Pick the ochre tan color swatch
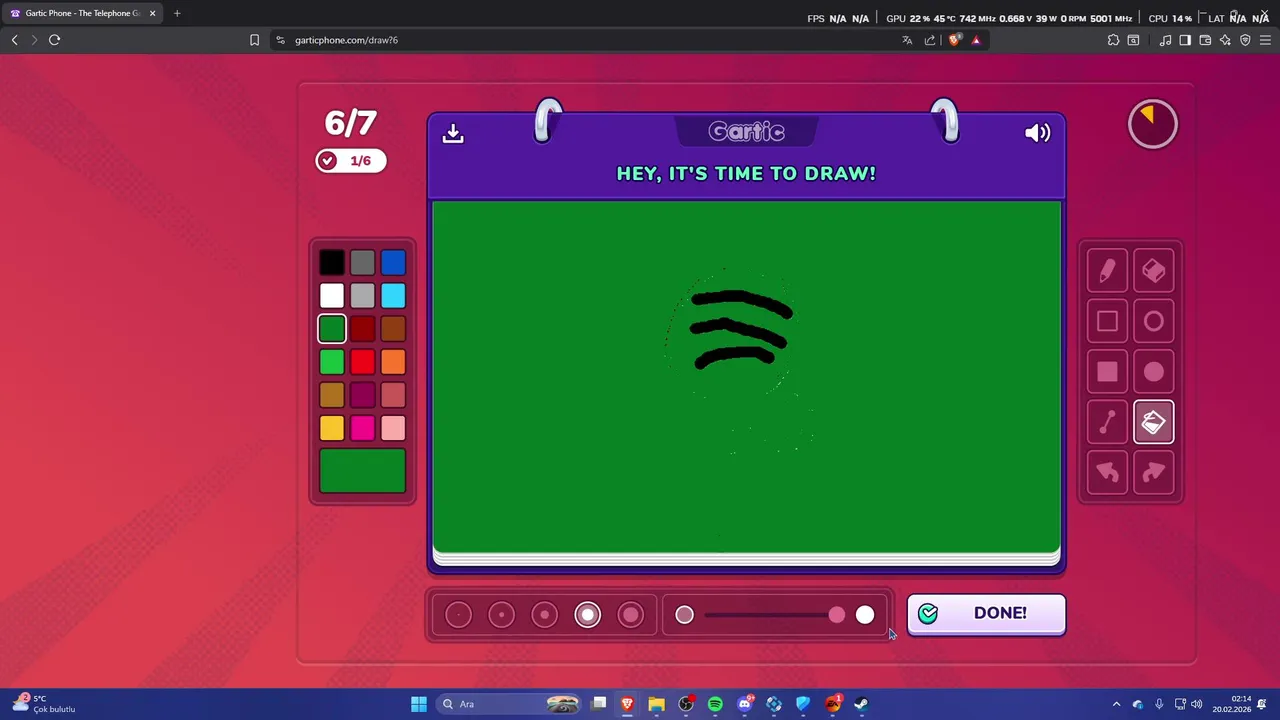Image resolution: width=1280 pixels, height=720 pixels. [332, 395]
